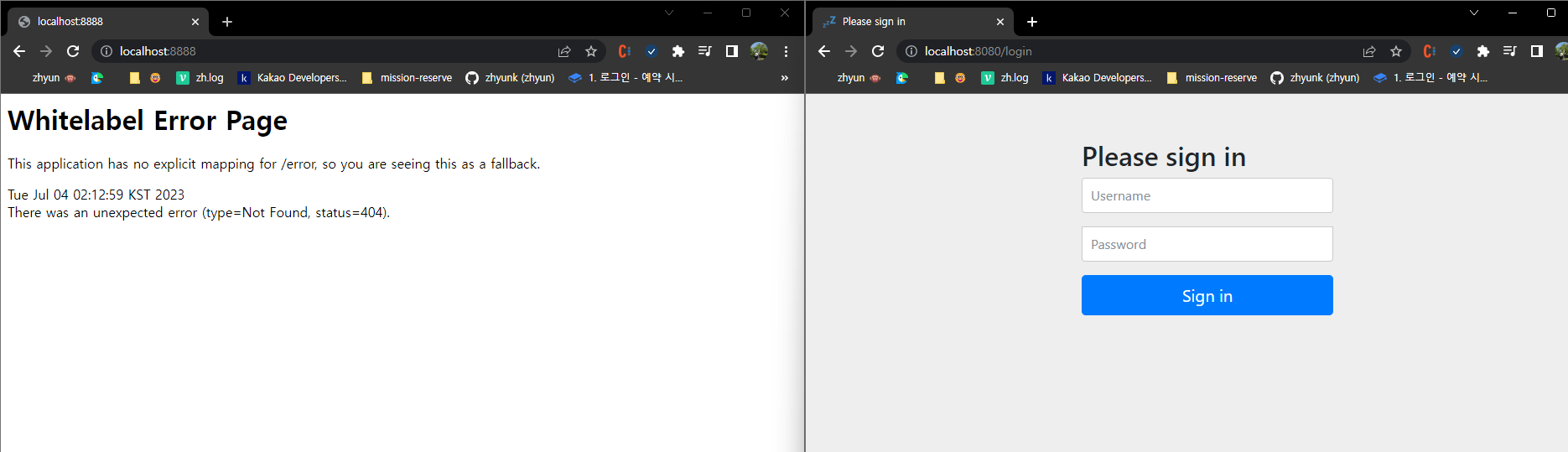Open media controls in right window
1568x452 pixels.
click(1510, 51)
